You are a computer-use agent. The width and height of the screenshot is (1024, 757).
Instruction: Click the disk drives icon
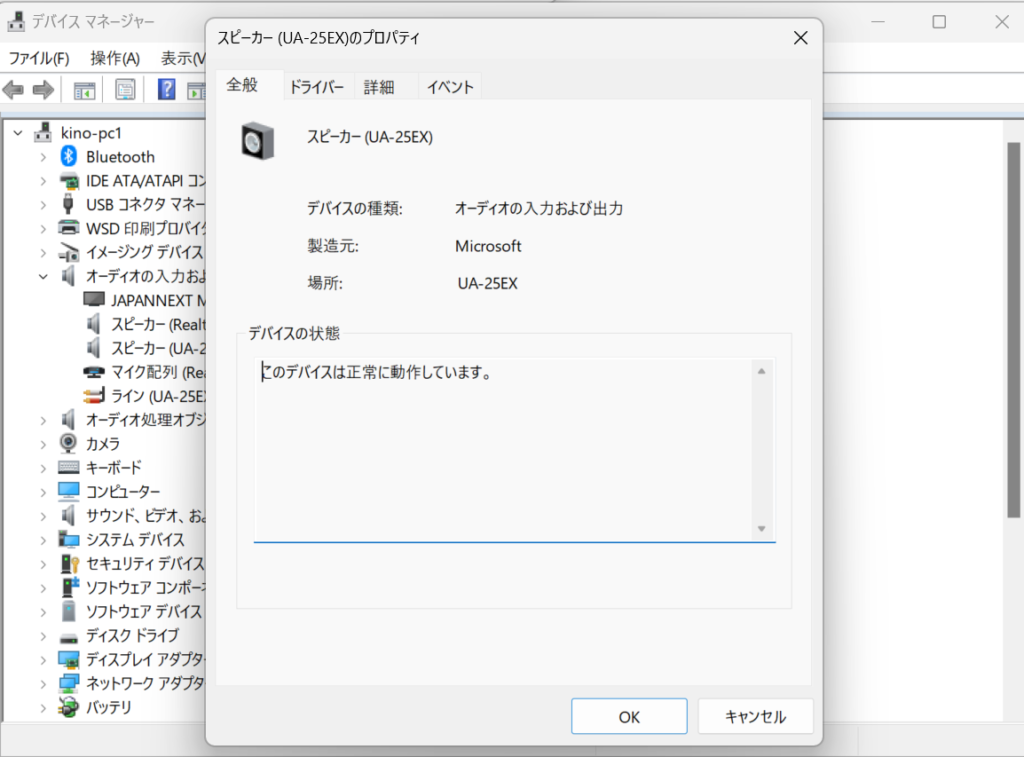pos(69,637)
